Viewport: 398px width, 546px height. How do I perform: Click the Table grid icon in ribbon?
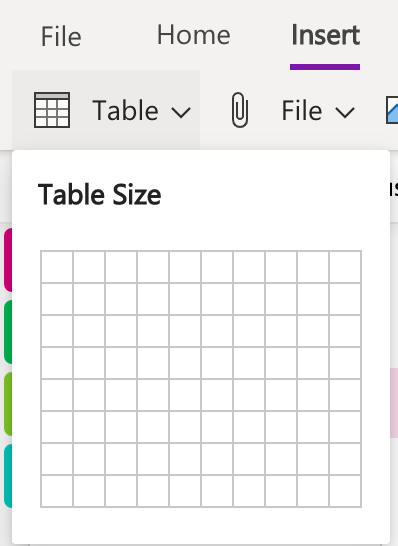[52, 110]
